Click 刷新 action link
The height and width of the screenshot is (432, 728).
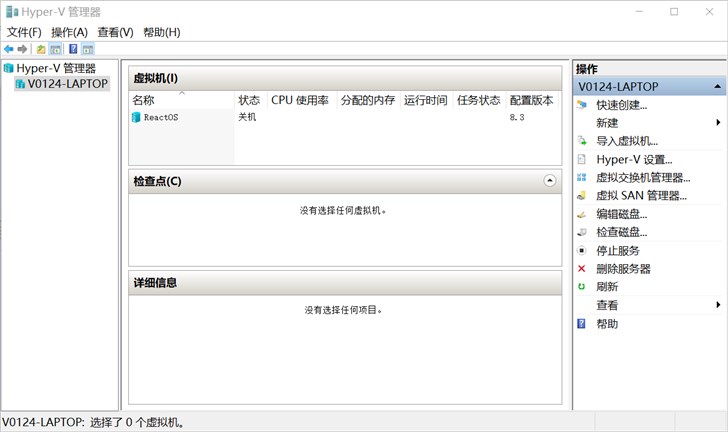(607, 287)
